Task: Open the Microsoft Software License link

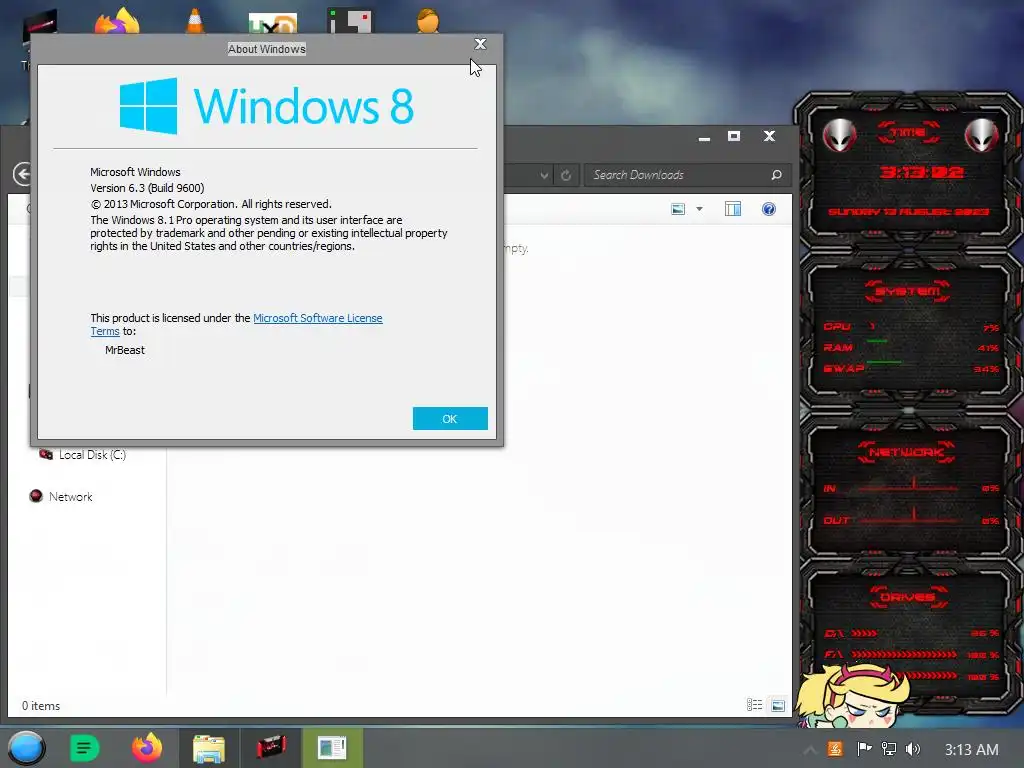Action: click(x=317, y=318)
